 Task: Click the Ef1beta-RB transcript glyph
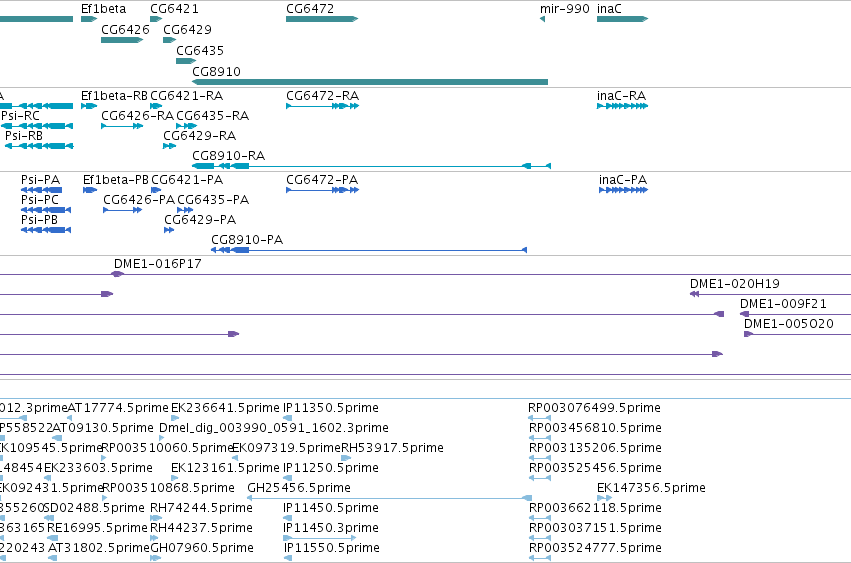[89, 106]
